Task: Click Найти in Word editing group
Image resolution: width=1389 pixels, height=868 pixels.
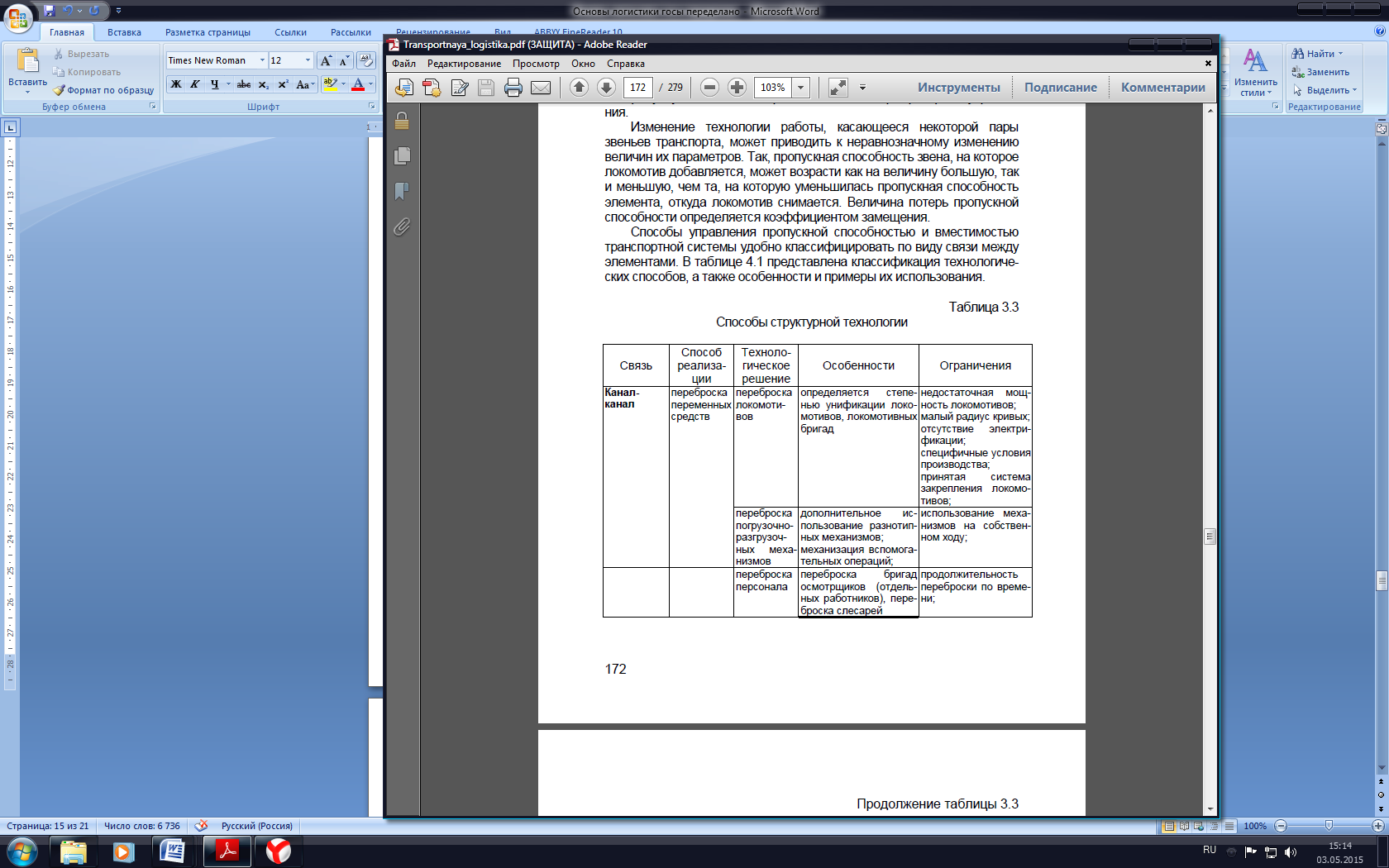Action: coord(1318,54)
